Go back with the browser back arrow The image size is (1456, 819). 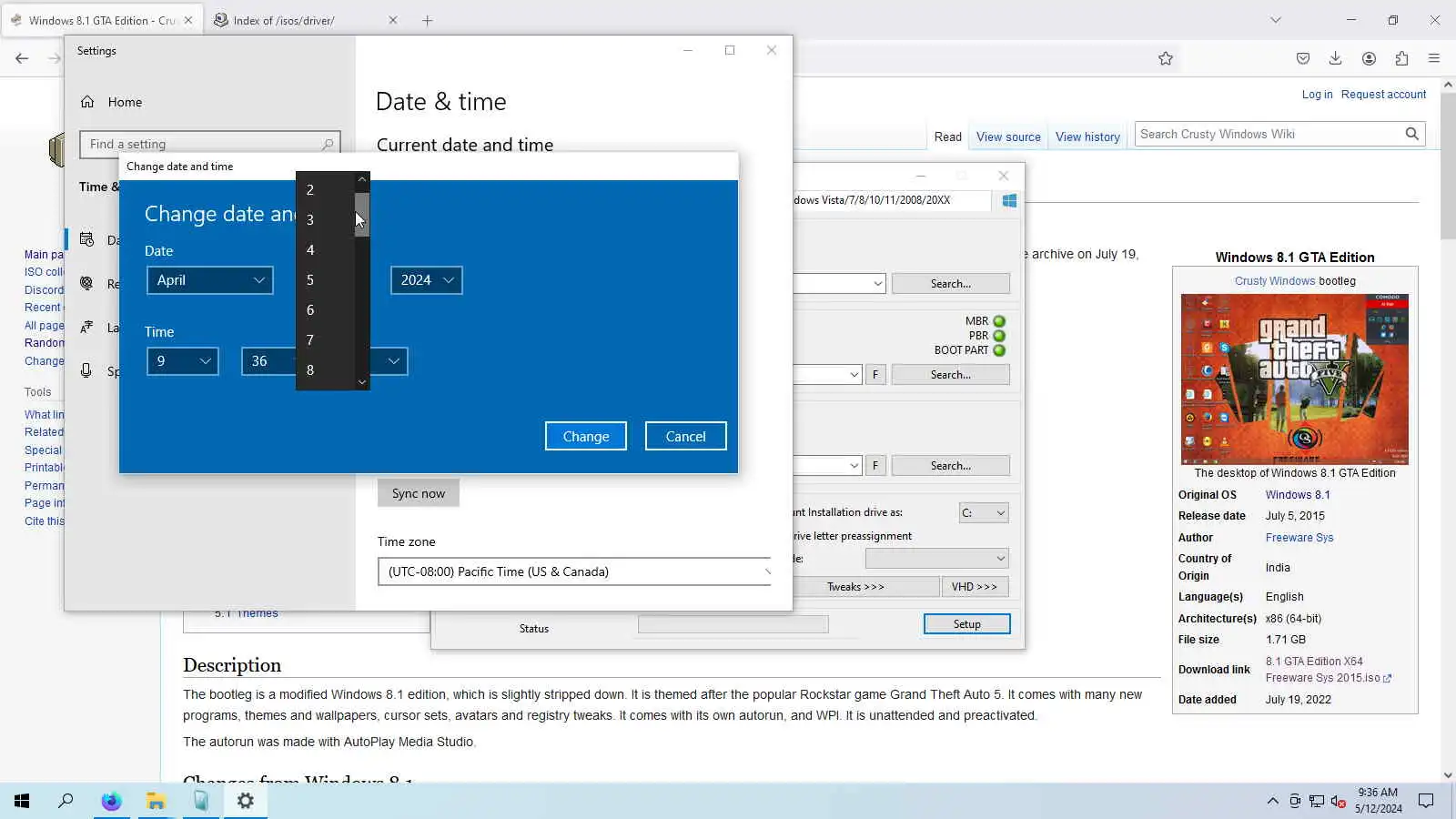22,58
